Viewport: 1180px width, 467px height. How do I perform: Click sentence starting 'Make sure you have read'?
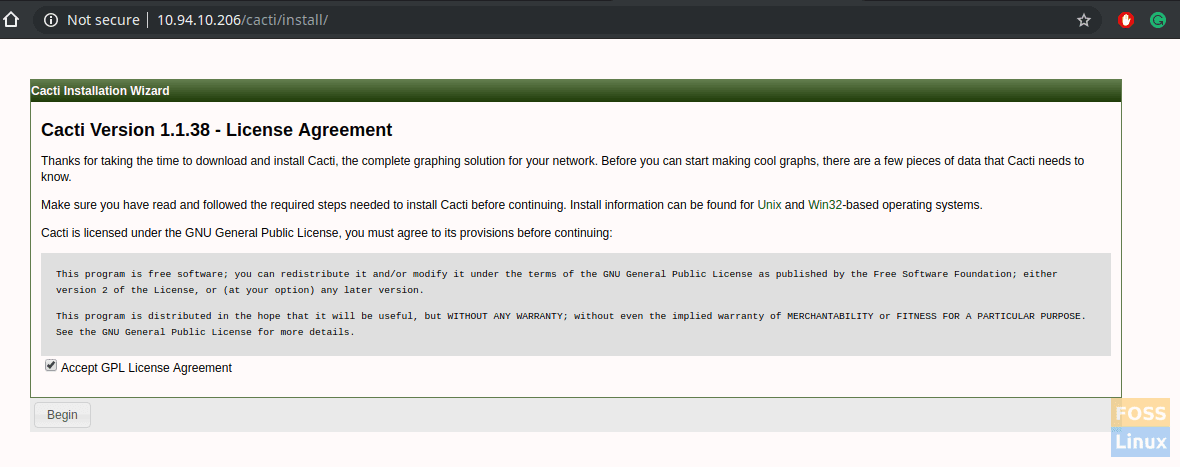(512, 205)
